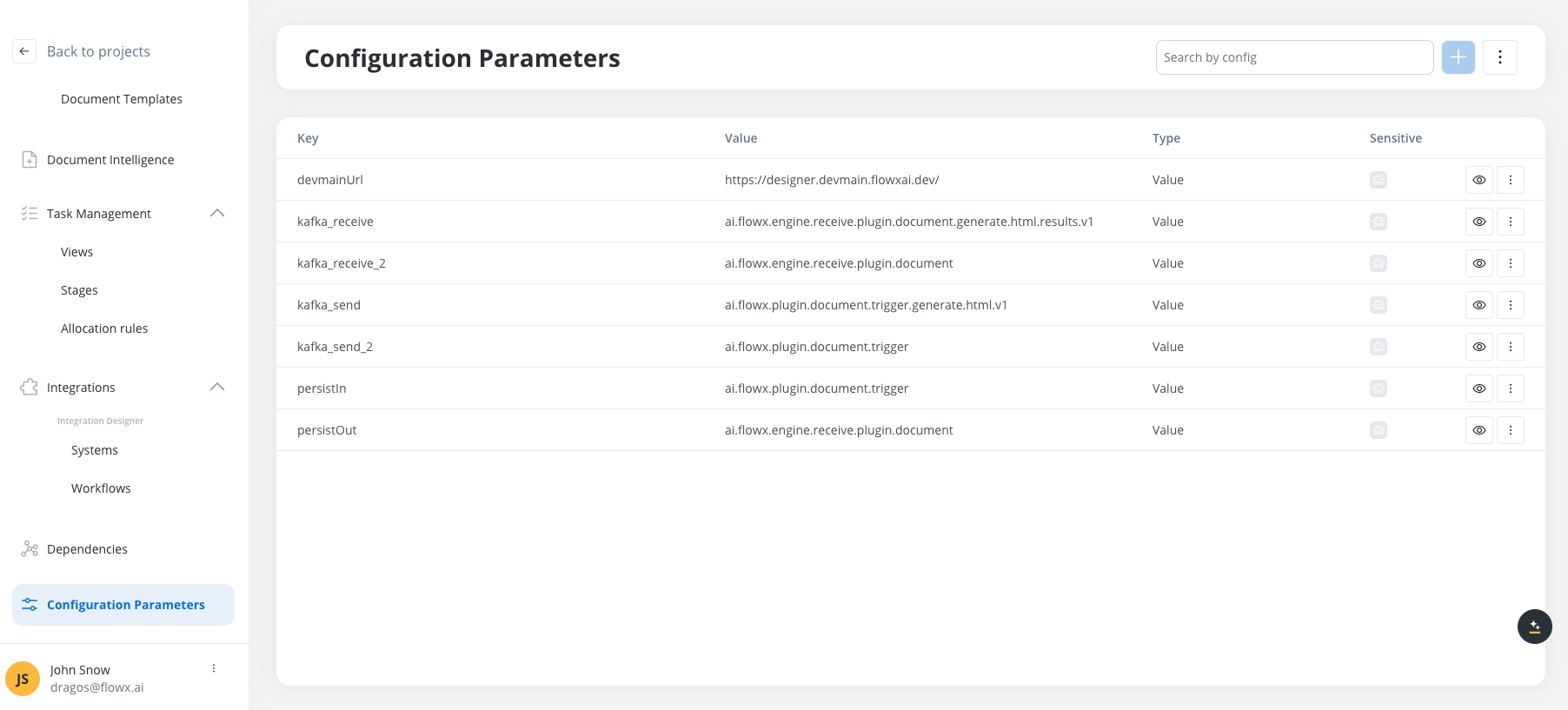This screenshot has height=710, width=1568.
Task: Click the back arrow icon beside Back to projects
Action: [24, 51]
